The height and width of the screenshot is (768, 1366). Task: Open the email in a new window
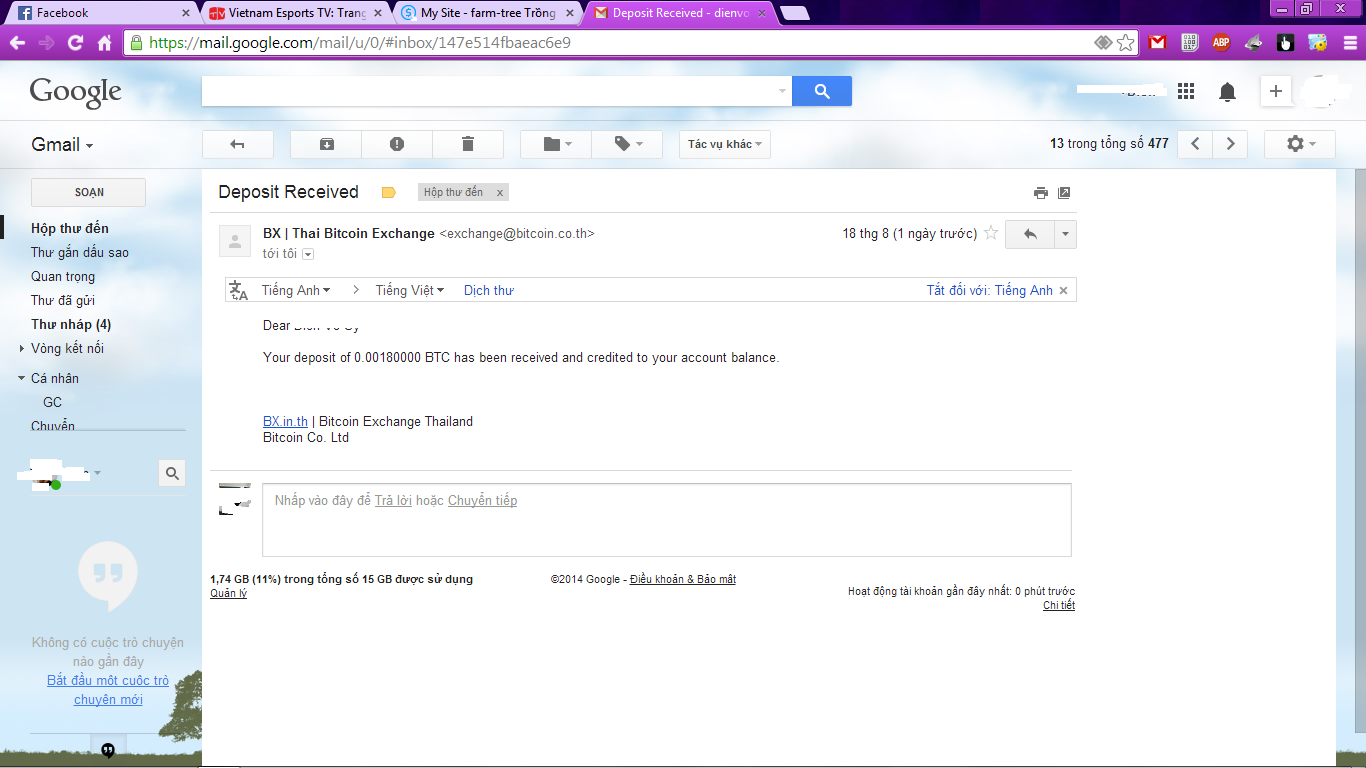[1064, 193]
